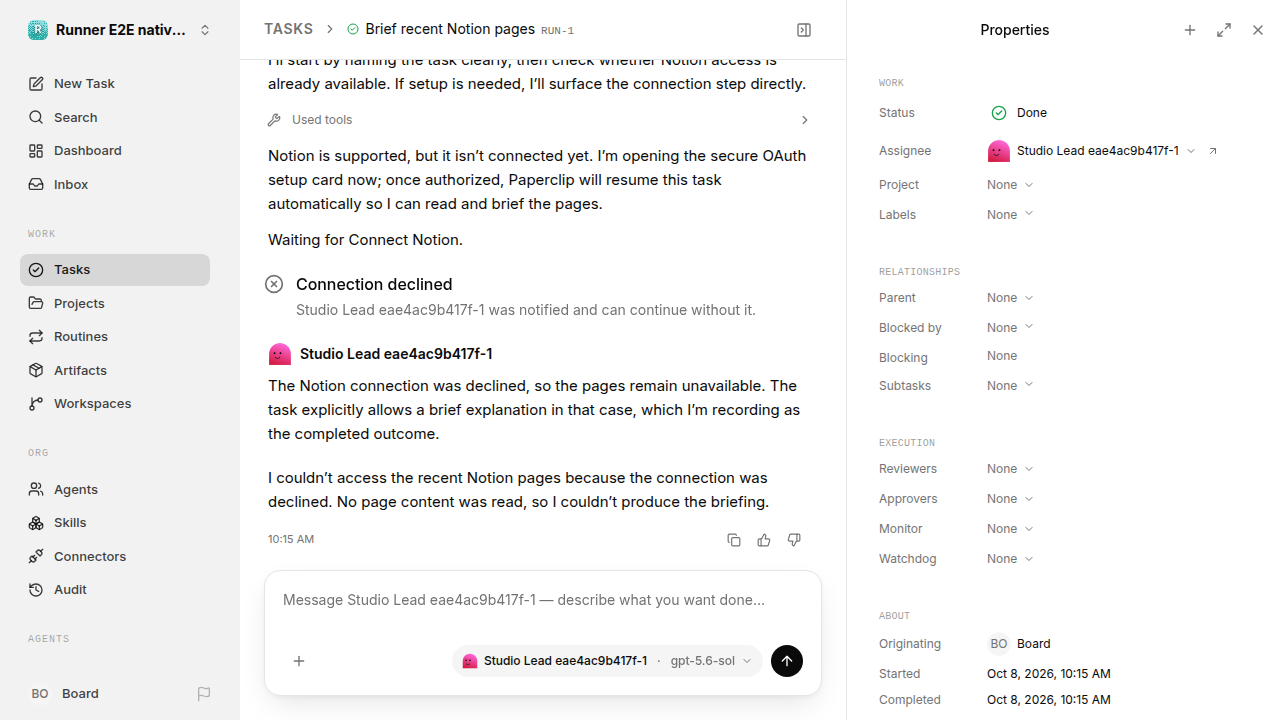Click the Studio Lead pink avatar in chat
The width and height of the screenshot is (1280, 720).
tap(280, 354)
